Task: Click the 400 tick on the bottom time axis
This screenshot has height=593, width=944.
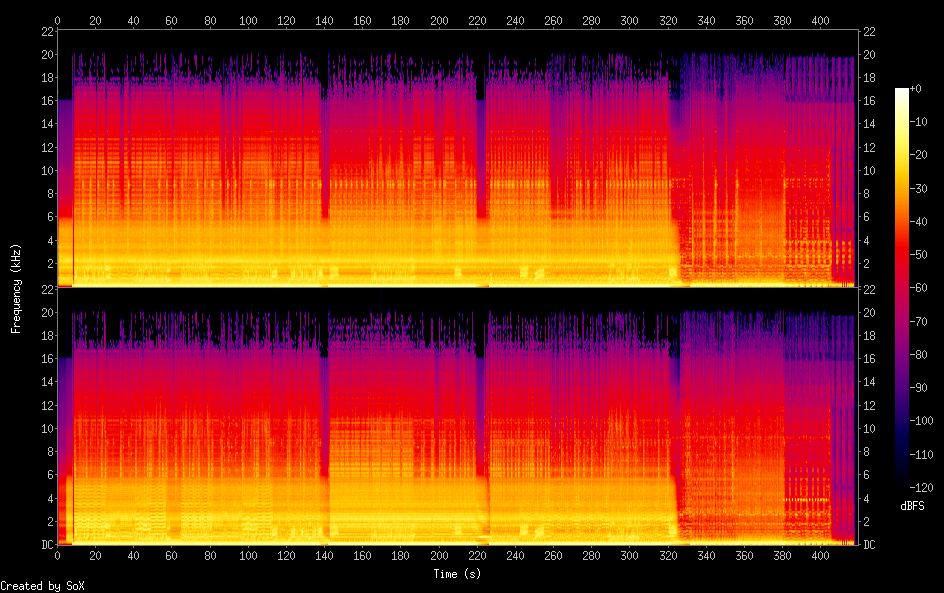Action: pyautogui.click(x=819, y=556)
